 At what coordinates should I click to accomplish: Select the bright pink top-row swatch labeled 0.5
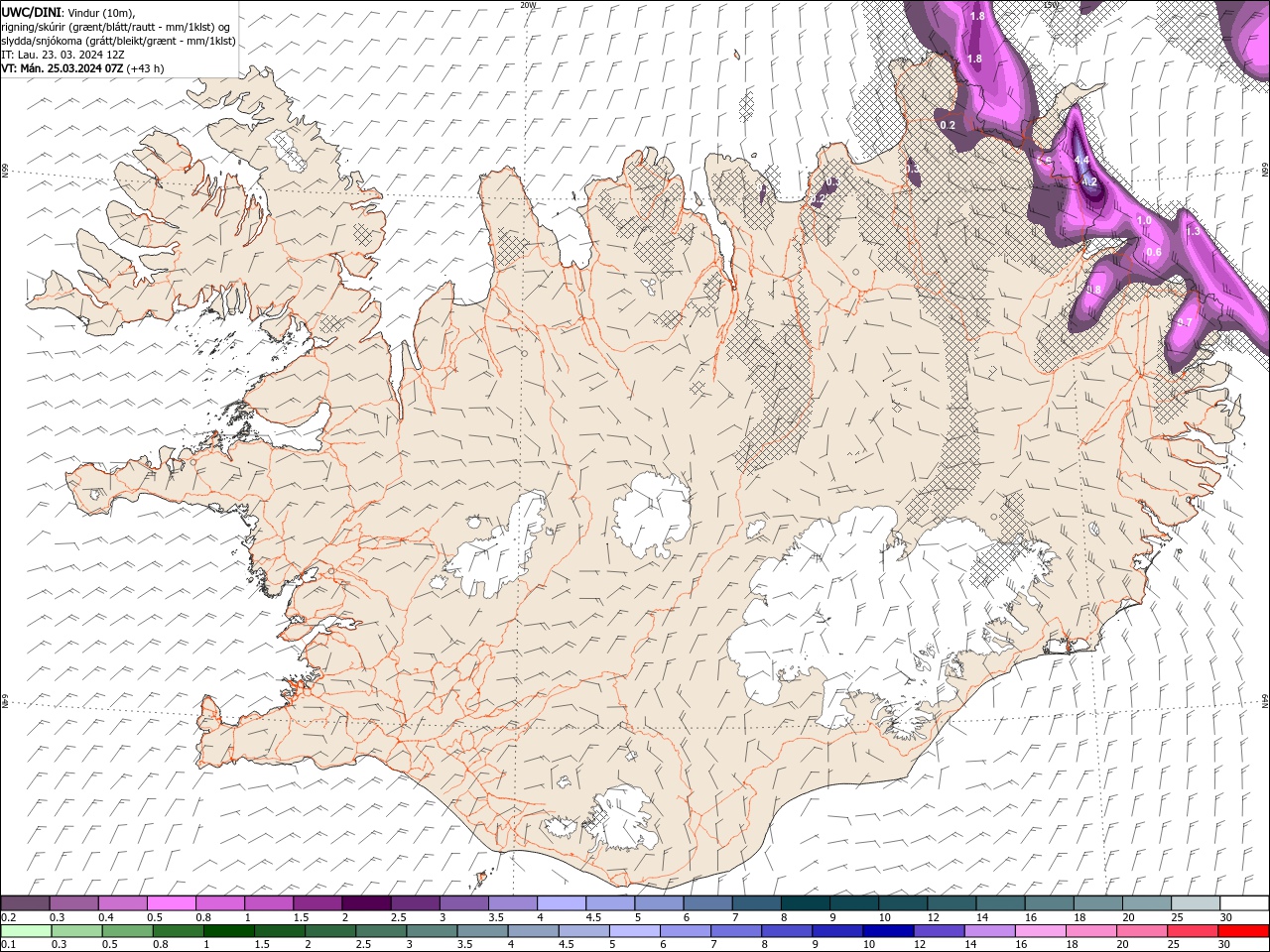pyautogui.click(x=171, y=903)
